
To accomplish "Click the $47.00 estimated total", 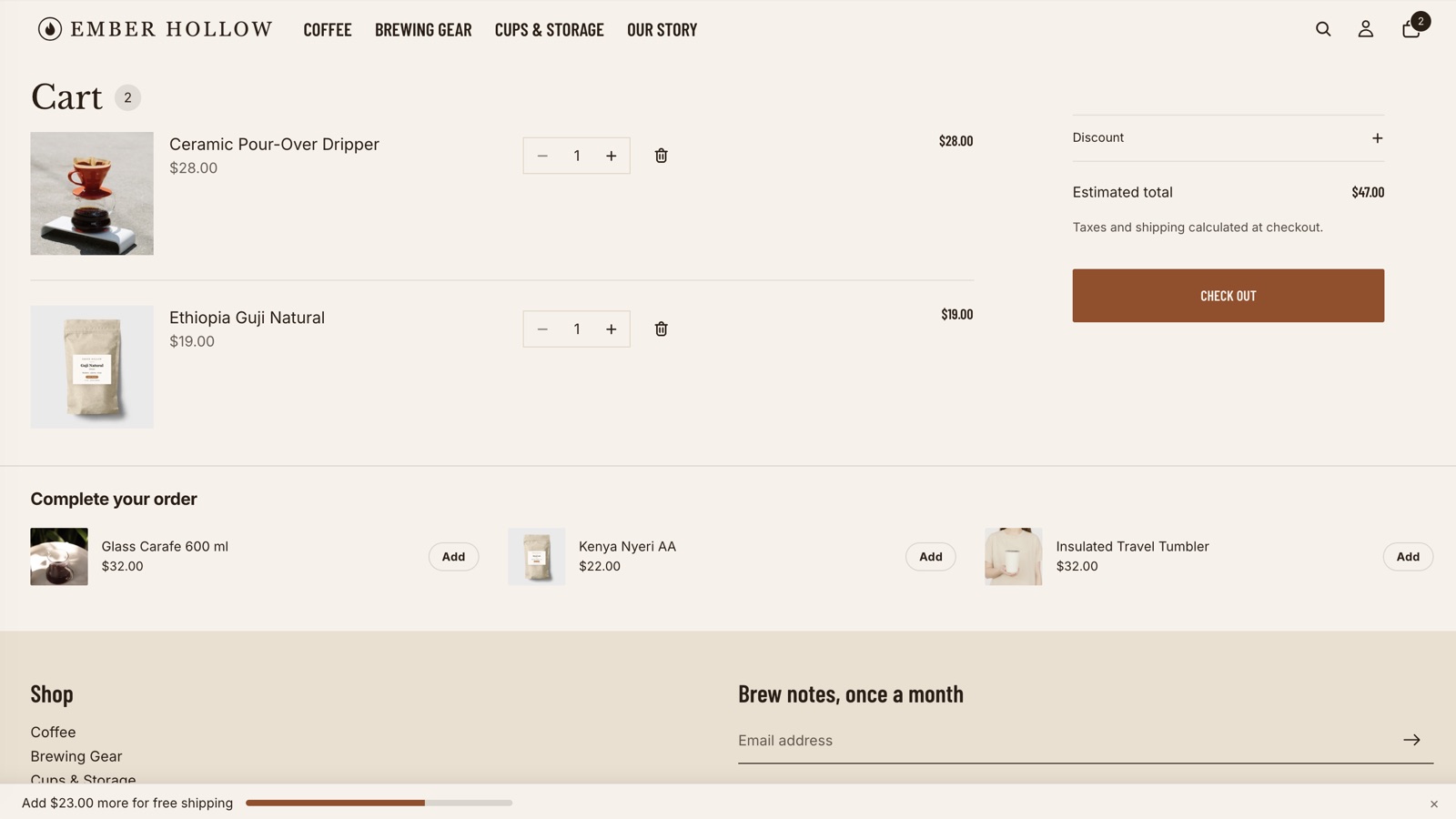I will [x=1368, y=192].
